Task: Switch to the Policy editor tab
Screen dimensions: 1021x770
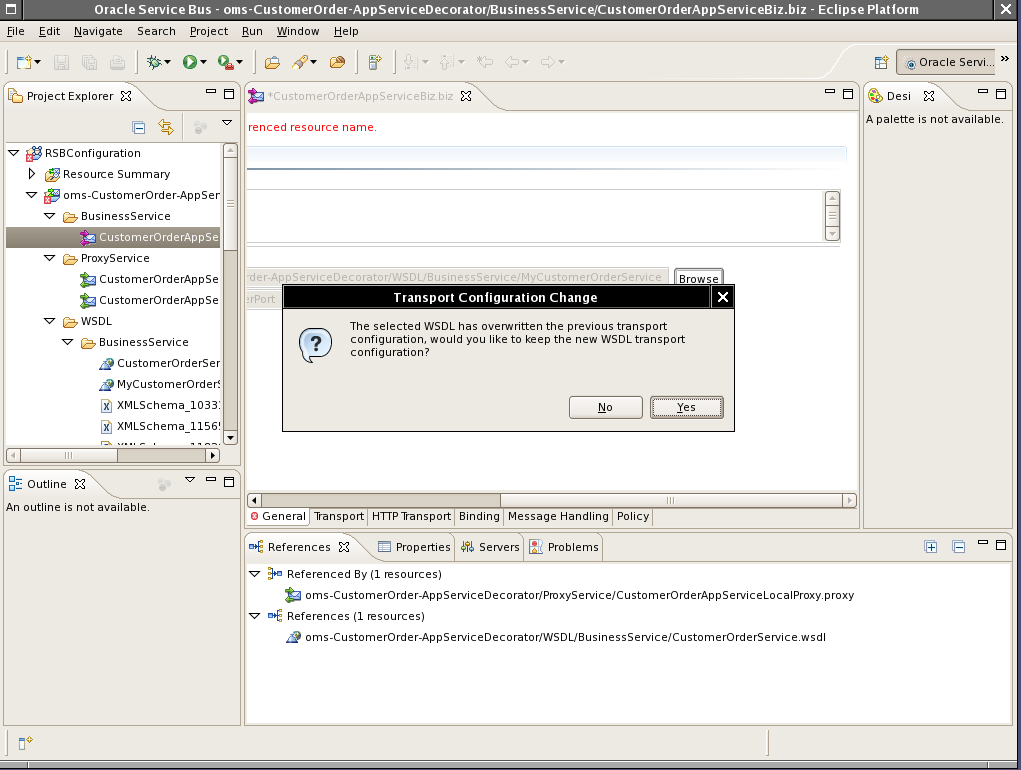Action: 633,516
